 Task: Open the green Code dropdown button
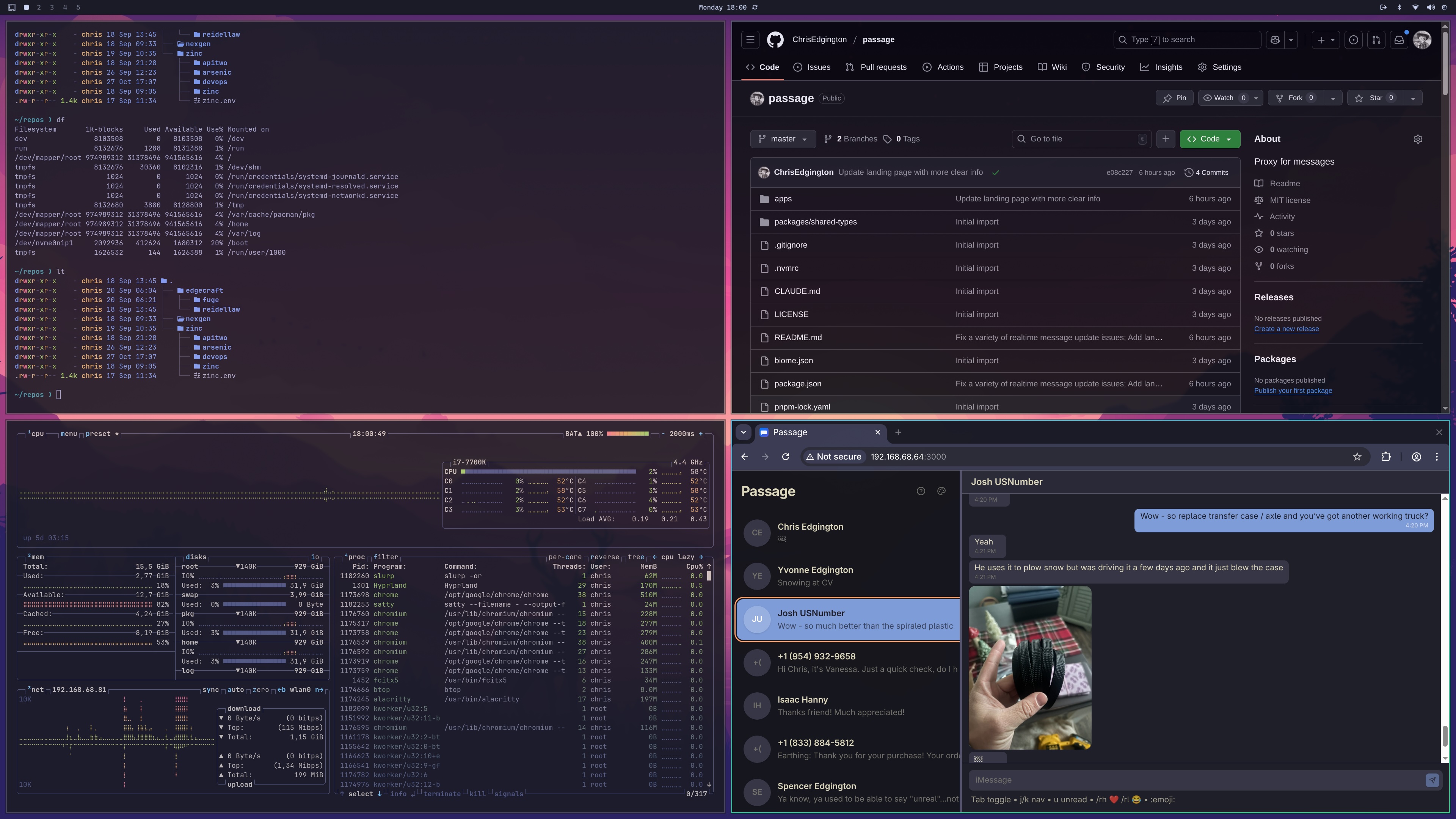(x=1210, y=139)
